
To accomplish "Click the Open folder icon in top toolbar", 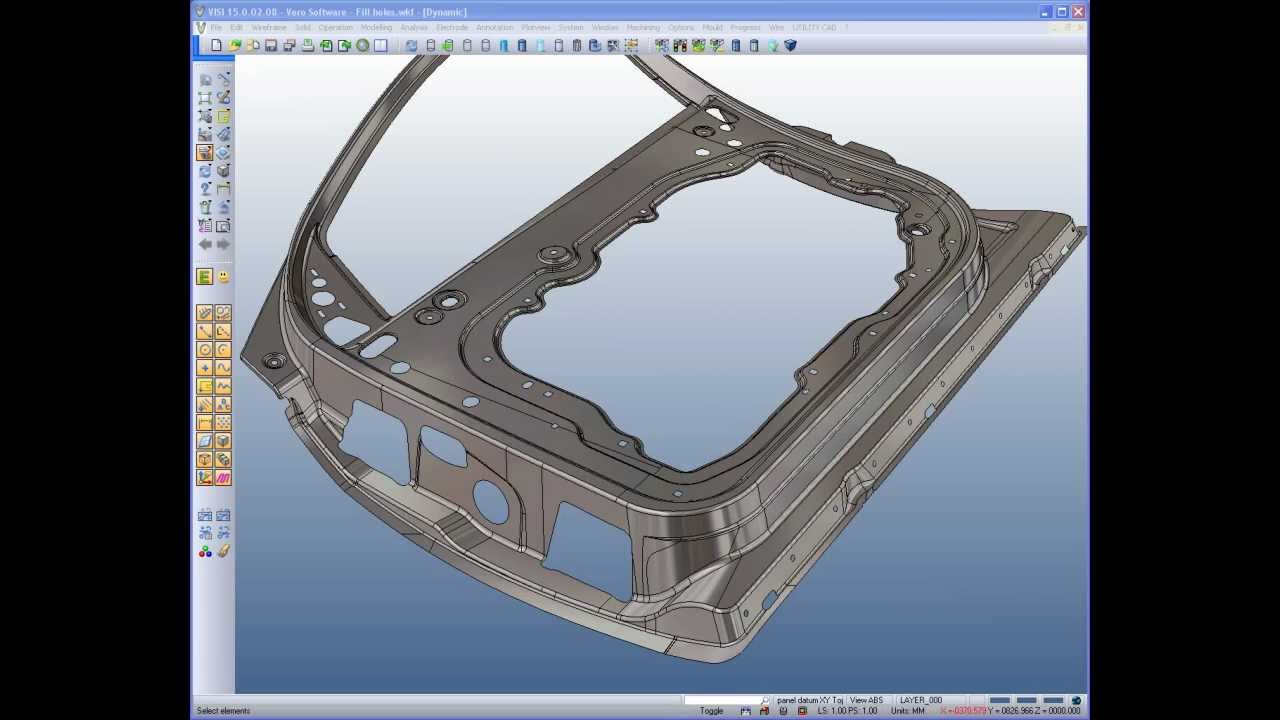I will point(234,45).
